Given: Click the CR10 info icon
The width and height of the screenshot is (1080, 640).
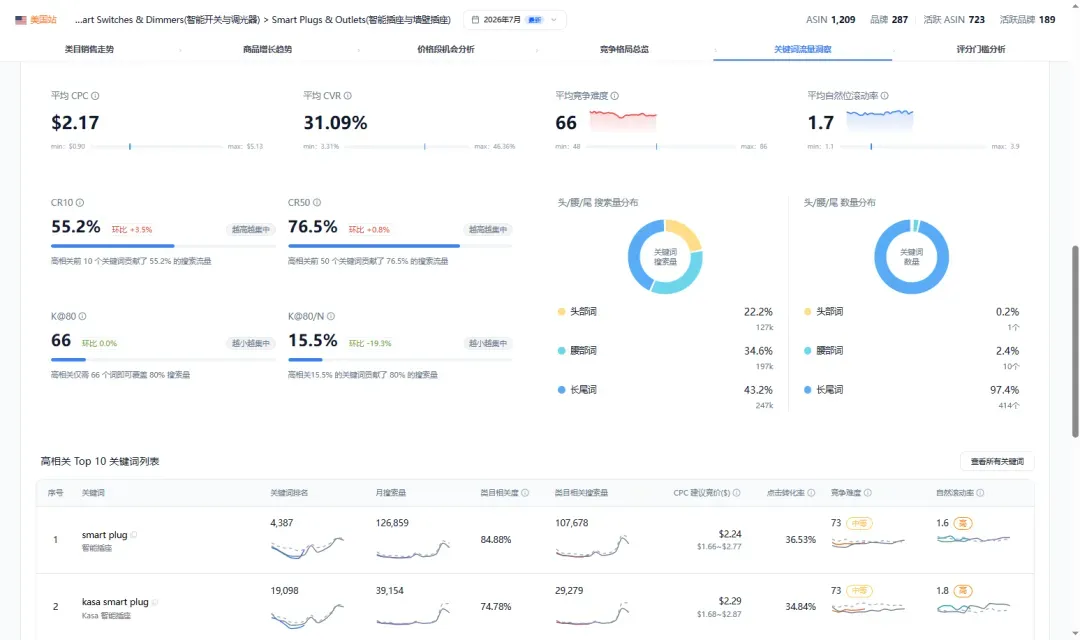Looking at the screenshot, I should pyautogui.click(x=80, y=203).
